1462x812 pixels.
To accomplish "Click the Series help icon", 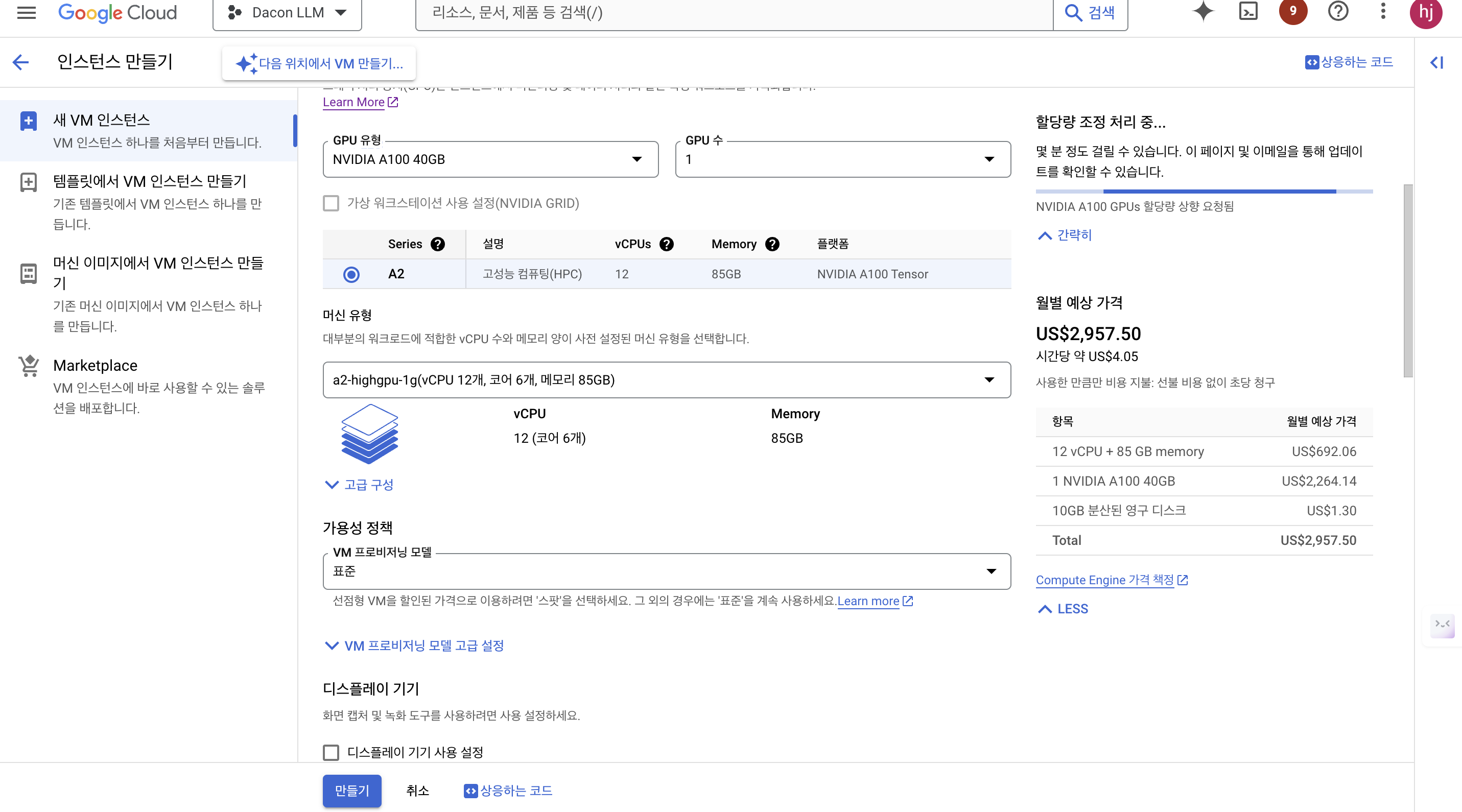I will (437, 244).
